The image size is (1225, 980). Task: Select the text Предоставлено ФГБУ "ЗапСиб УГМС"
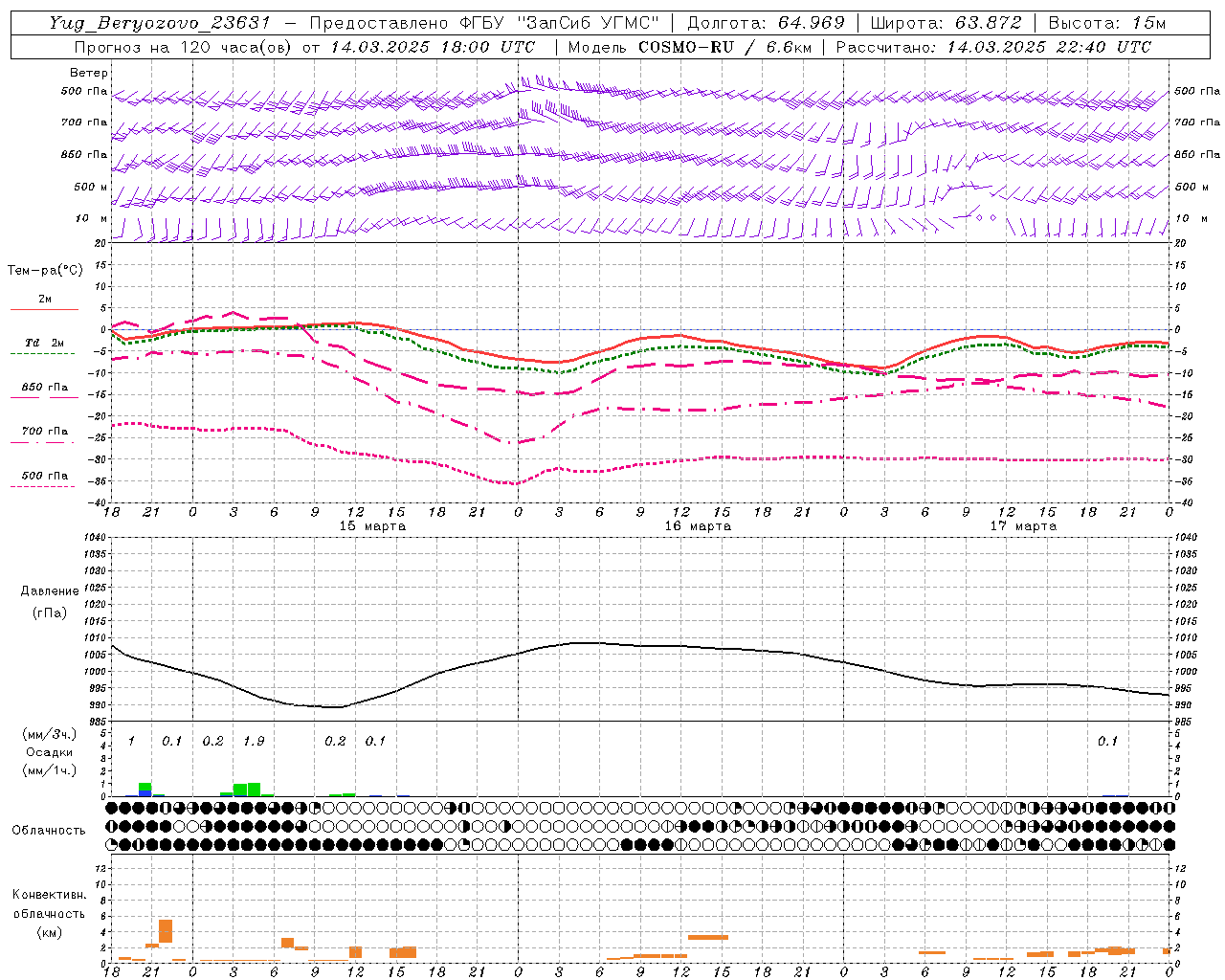tap(484, 23)
